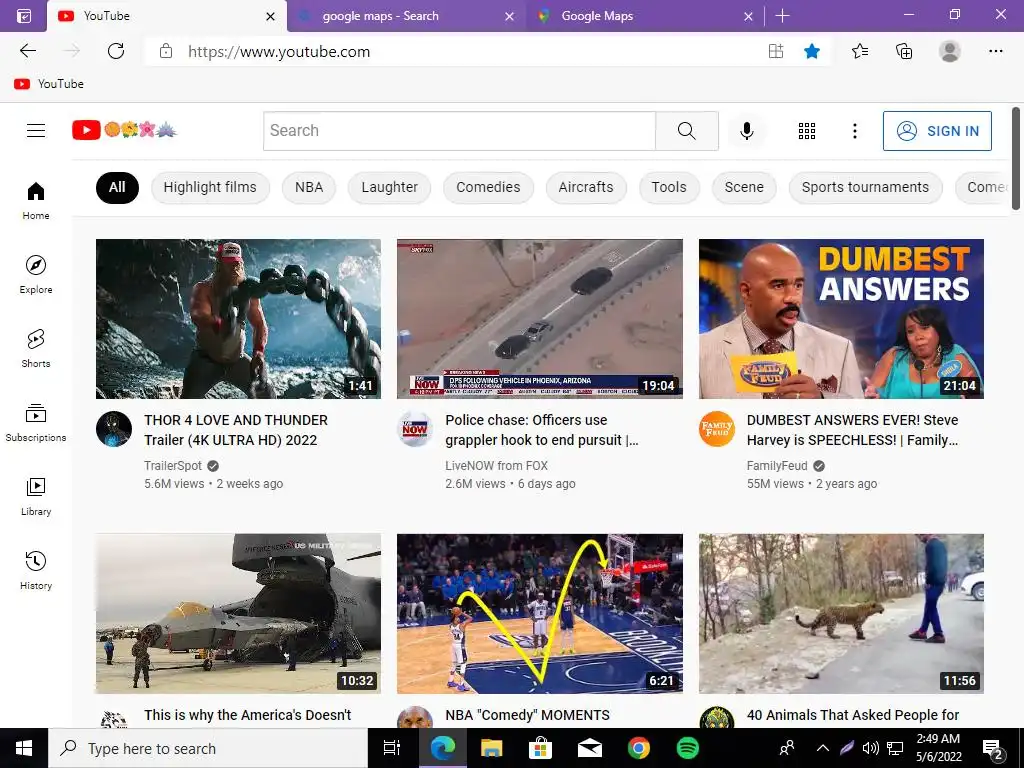This screenshot has width=1024, height=768.
Task: Click the TrailerSpot channel avatar
Action: point(114,429)
